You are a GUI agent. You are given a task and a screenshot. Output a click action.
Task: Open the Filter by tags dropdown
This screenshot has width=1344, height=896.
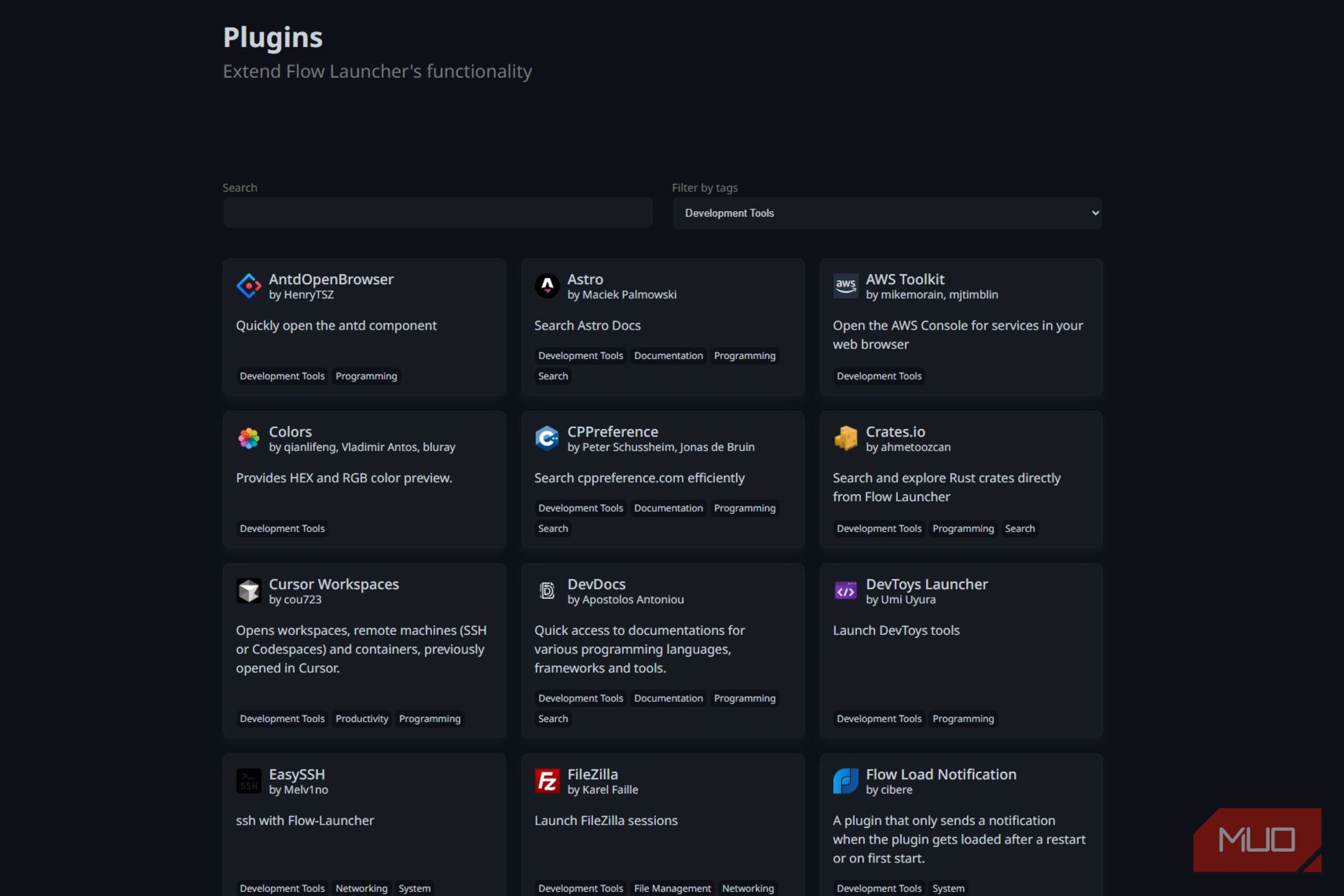887,213
